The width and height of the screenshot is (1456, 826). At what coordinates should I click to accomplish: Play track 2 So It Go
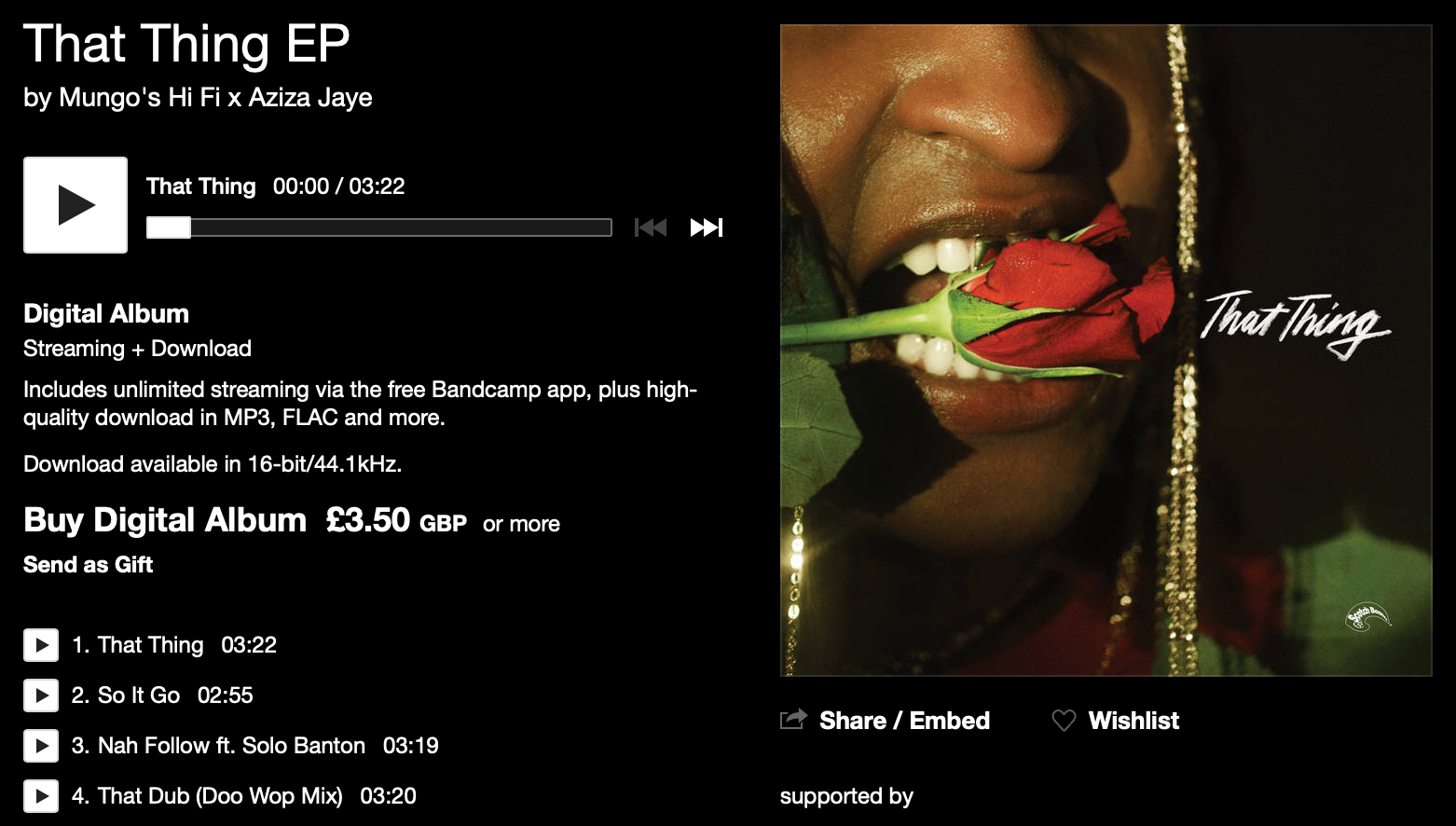click(41, 695)
